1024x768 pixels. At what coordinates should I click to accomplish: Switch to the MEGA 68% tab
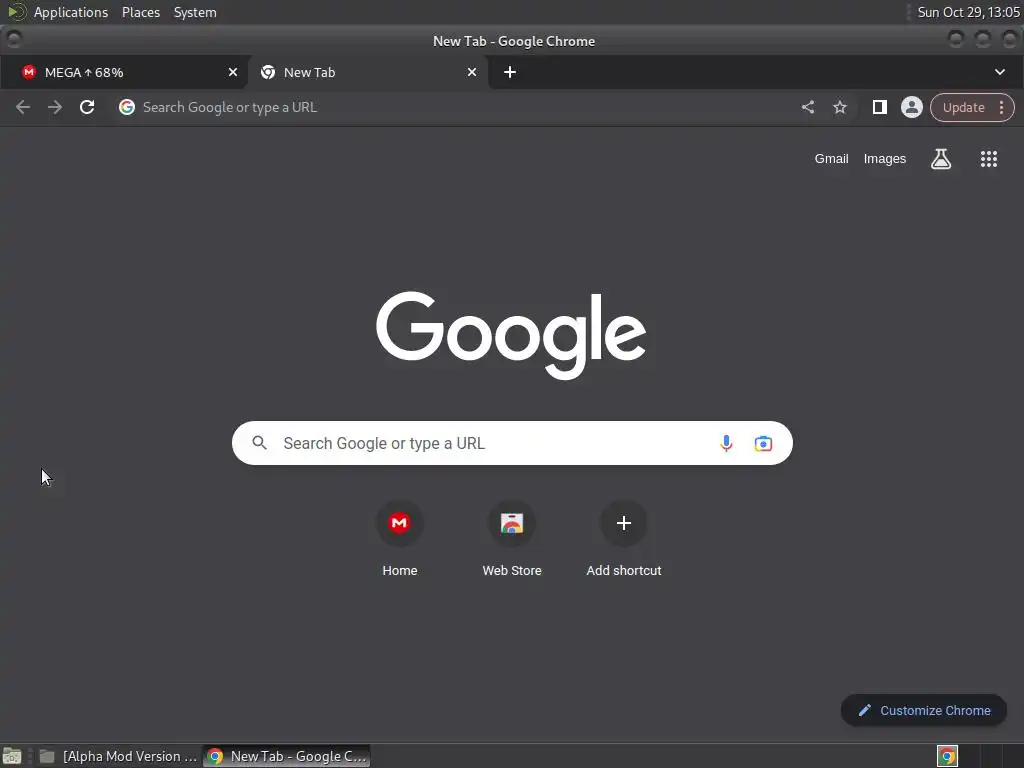pos(124,72)
